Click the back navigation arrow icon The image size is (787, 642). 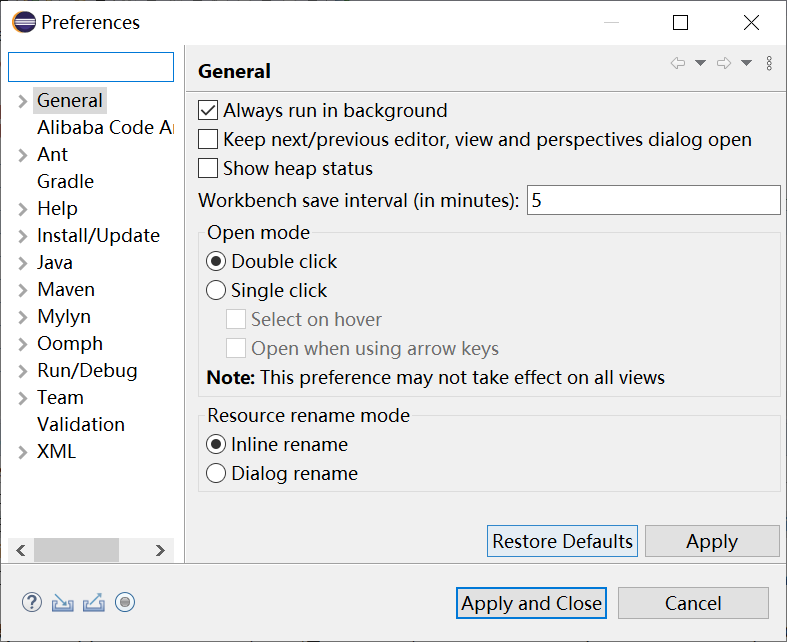(678, 63)
